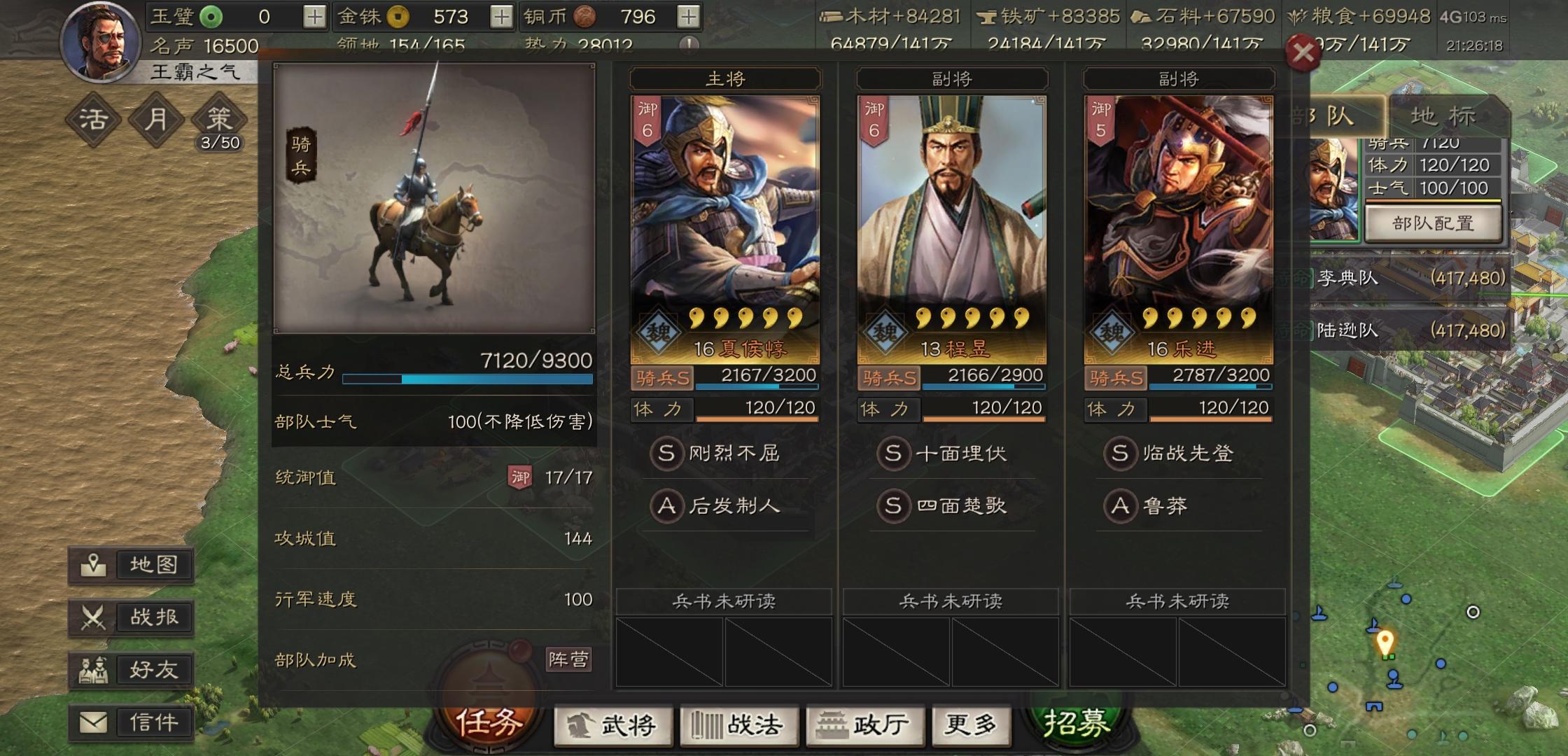Open the 策 diamond icon

(219, 118)
